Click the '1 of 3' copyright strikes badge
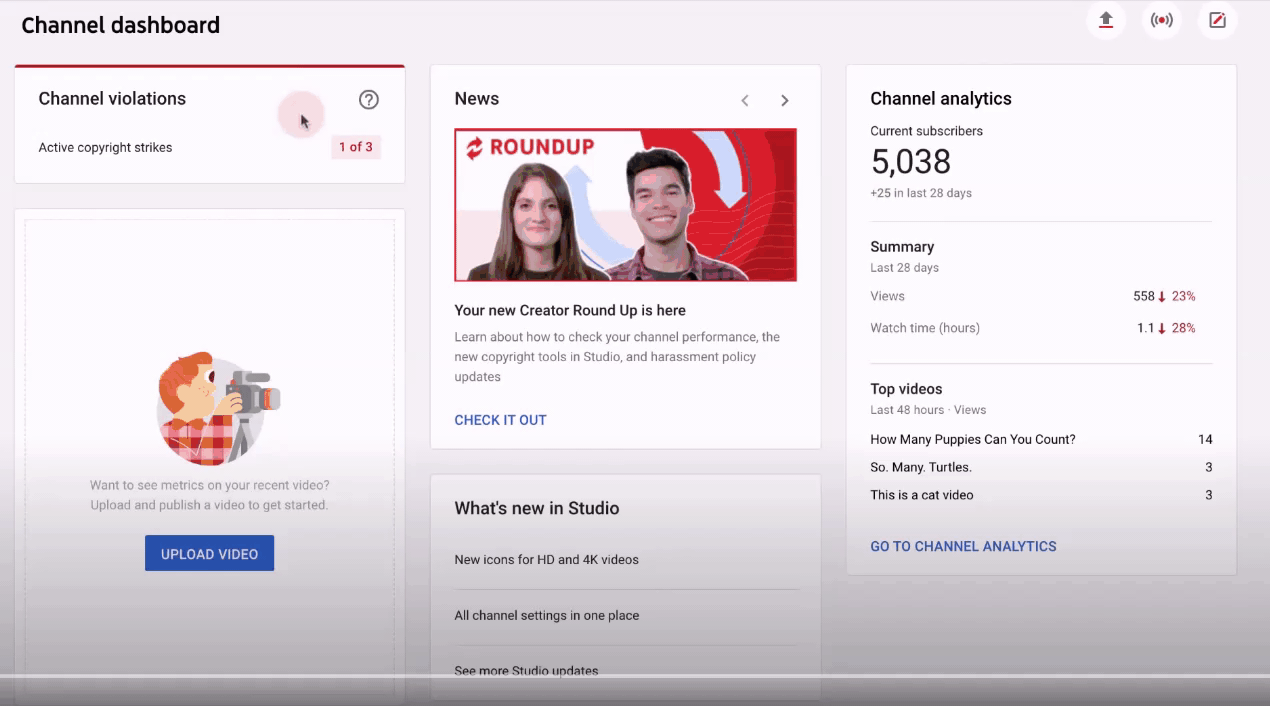The width and height of the screenshot is (1270, 706). point(355,147)
